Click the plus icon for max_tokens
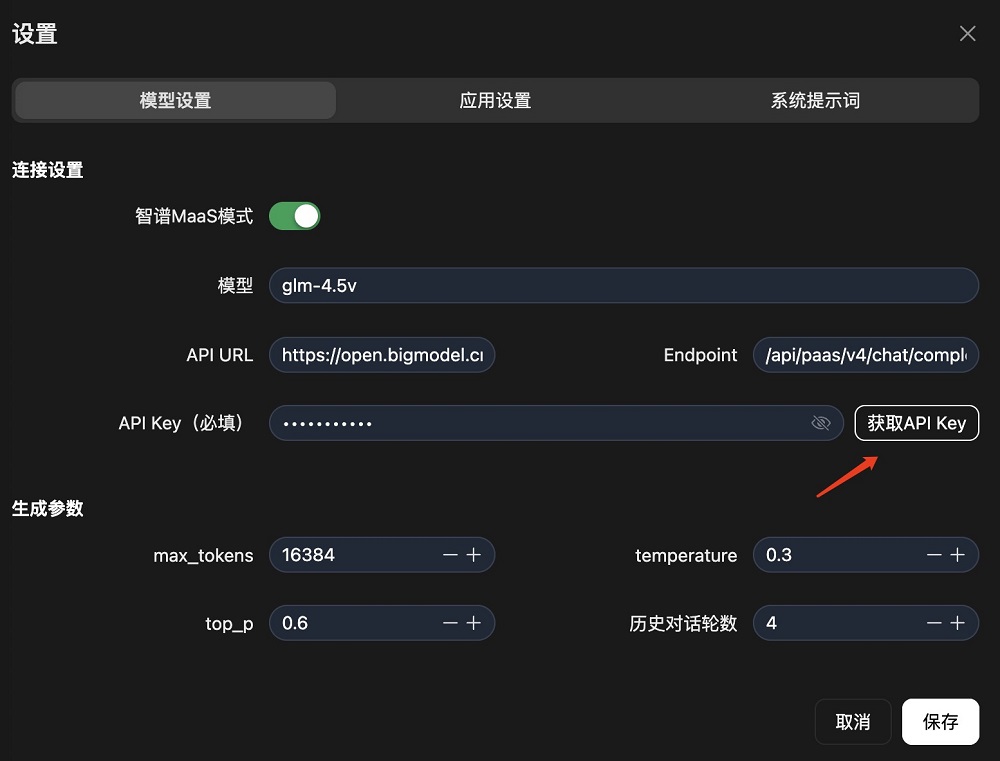Screen dimensions: 1000x761 click(x=473, y=555)
